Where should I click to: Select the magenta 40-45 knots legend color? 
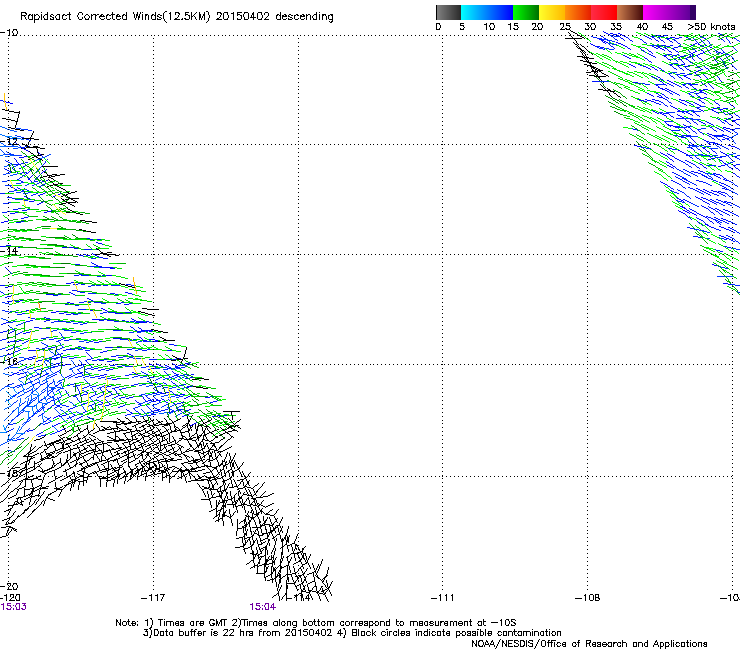tap(656, 12)
